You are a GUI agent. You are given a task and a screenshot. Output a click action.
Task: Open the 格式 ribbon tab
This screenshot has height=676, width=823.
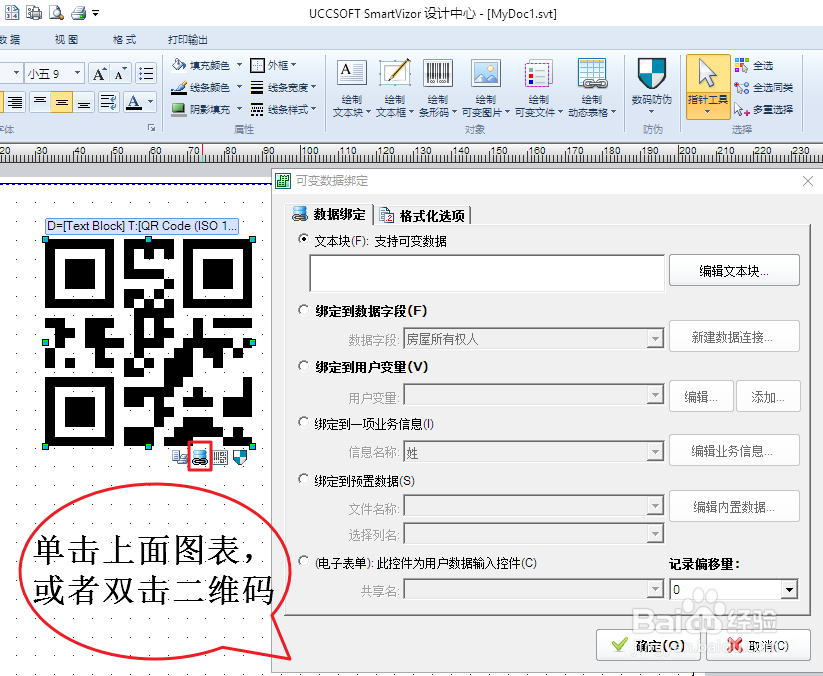click(x=124, y=39)
